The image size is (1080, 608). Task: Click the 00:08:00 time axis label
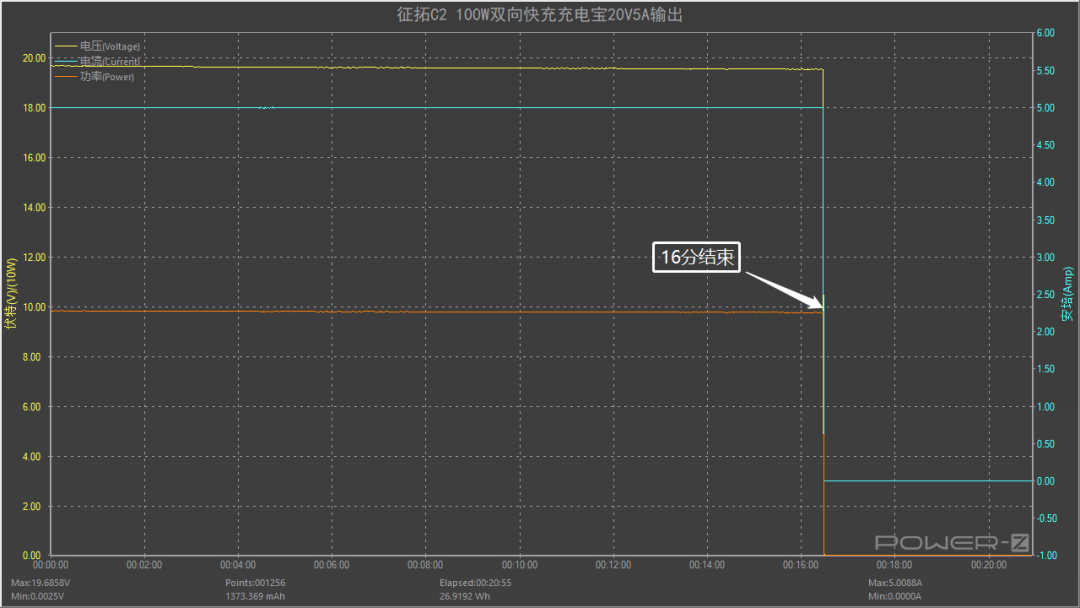point(426,565)
